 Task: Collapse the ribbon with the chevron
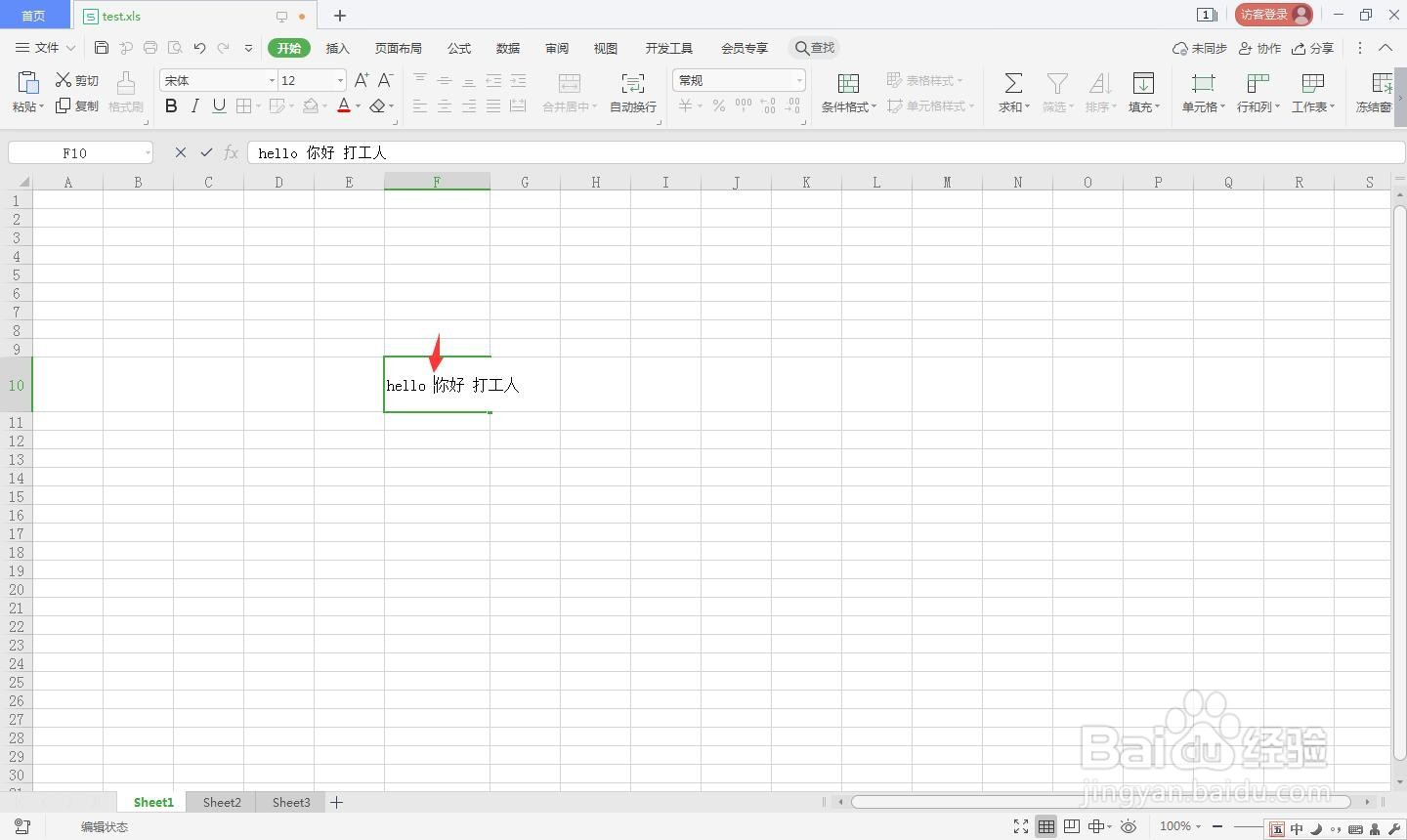click(x=1386, y=47)
